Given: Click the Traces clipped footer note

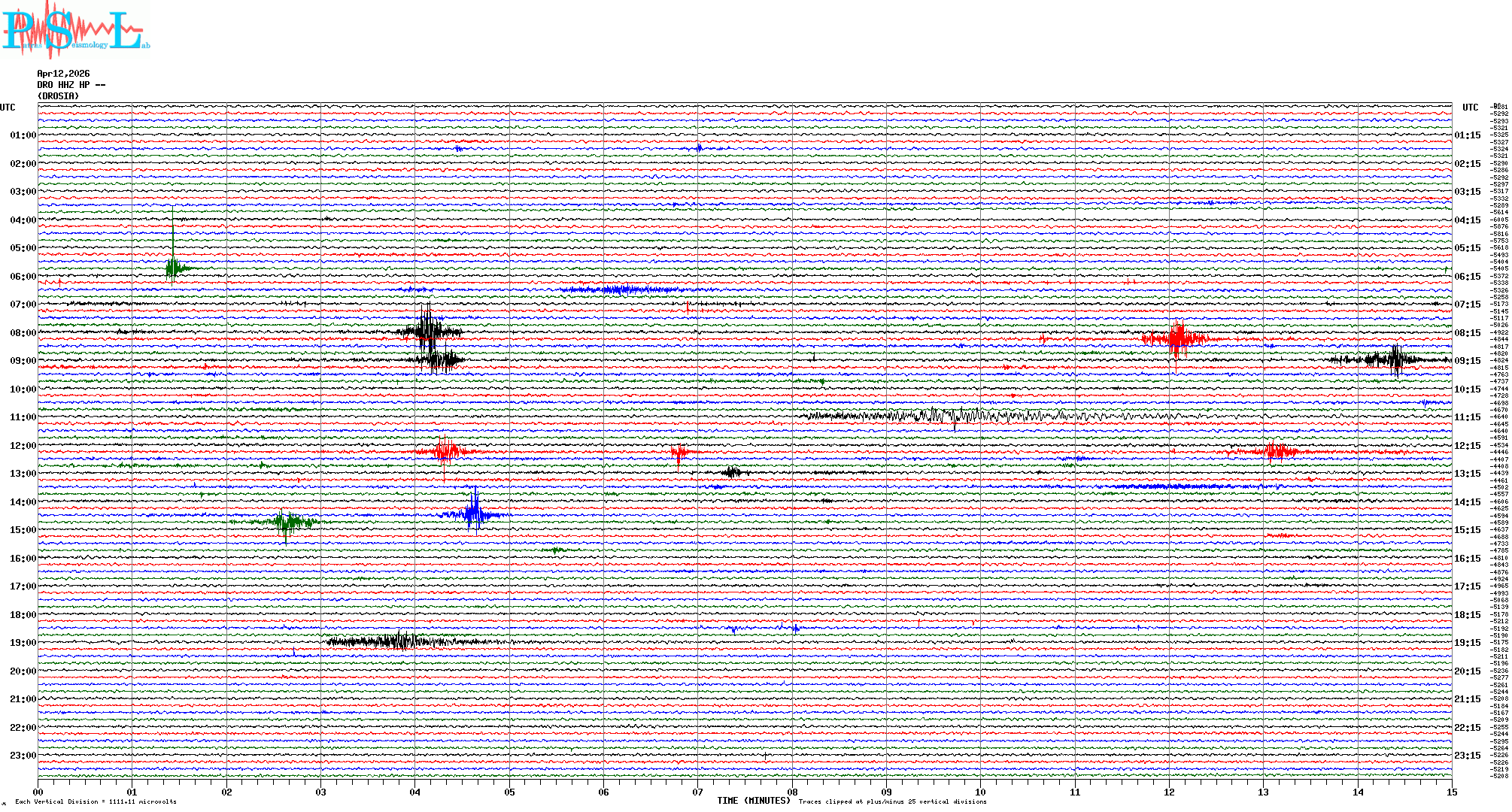Looking at the screenshot, I should (x=892, y=801).
